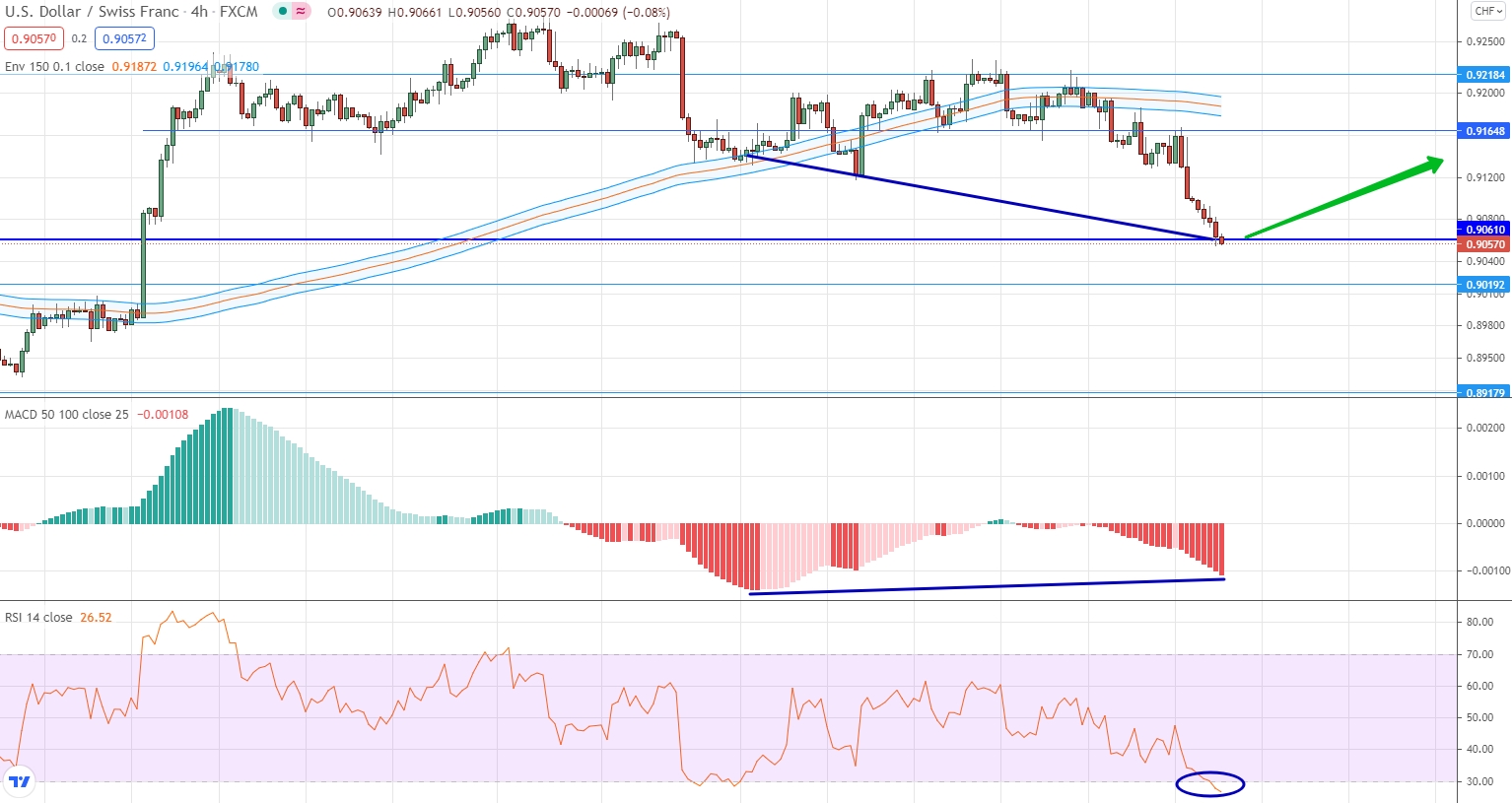This screenshot has height=803, width=1512.
Task: Click the 0.92184 price line label
Action: 1484,75
